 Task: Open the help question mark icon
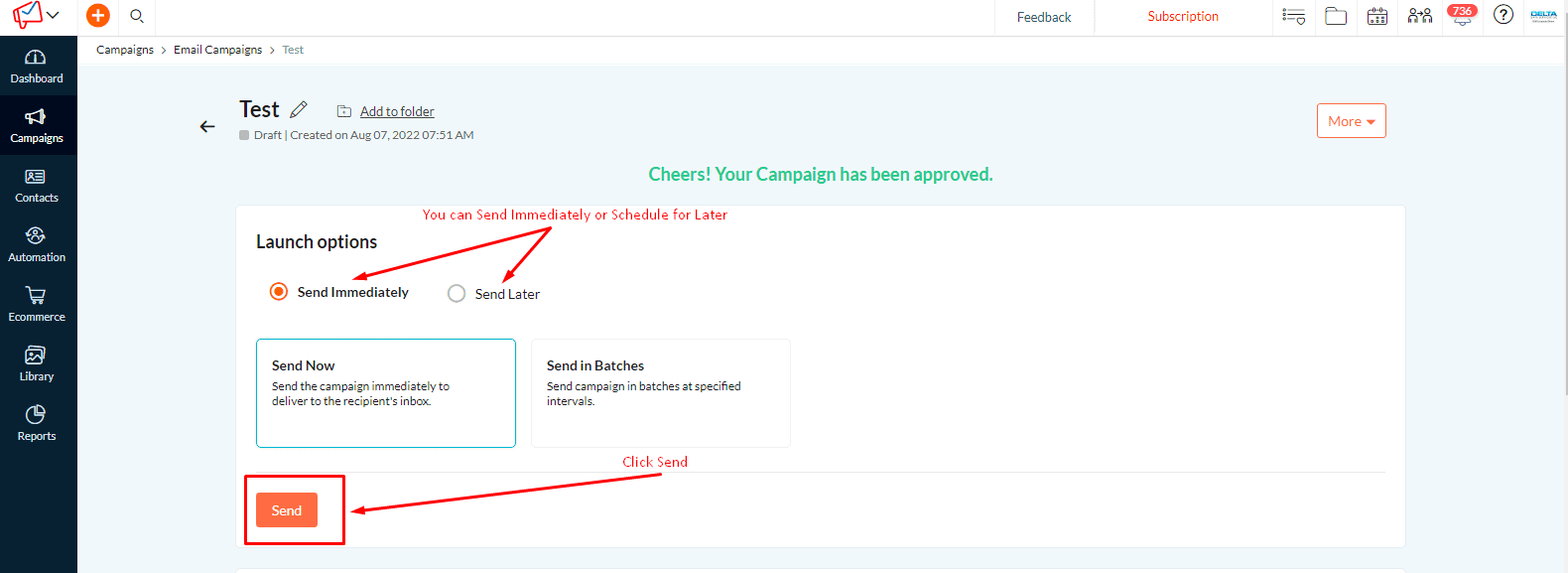tap(1503, 15)
